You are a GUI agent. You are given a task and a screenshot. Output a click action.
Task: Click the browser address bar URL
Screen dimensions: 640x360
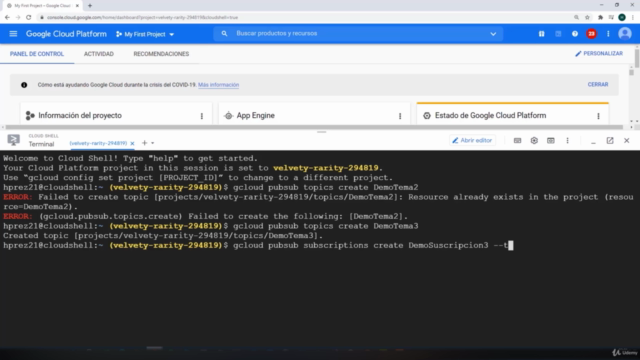coord(142,18)
